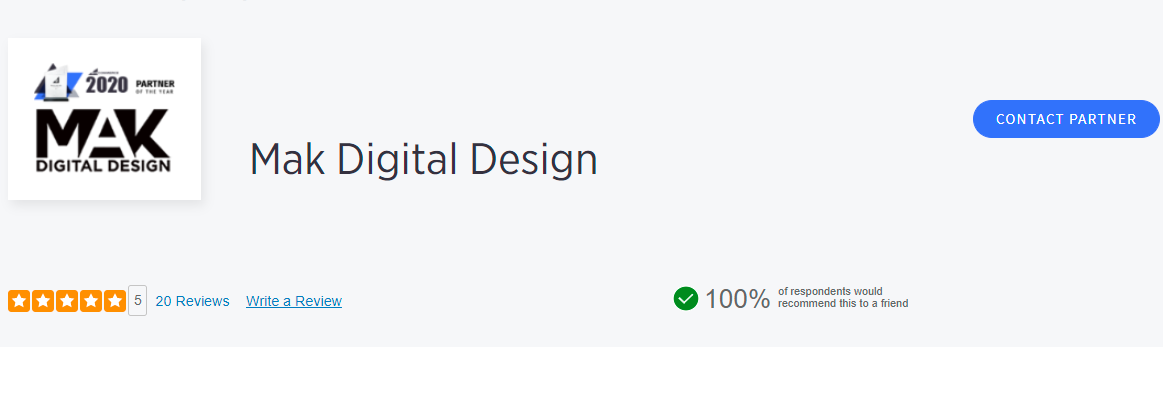This screenshot has height=402, width=1163.
Task: Click the respondents would recommend text
Action: pos(842,297)
